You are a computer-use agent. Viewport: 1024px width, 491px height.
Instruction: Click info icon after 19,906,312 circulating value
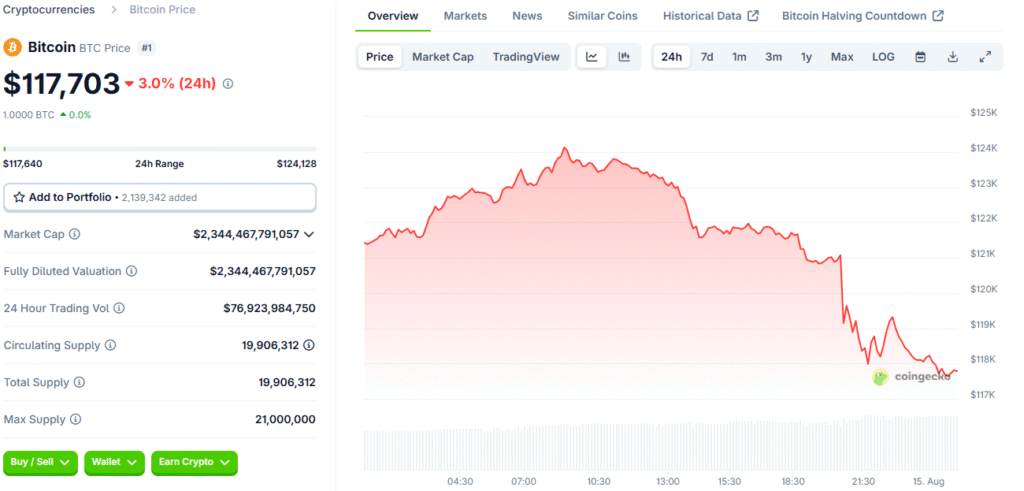[310, 345]
